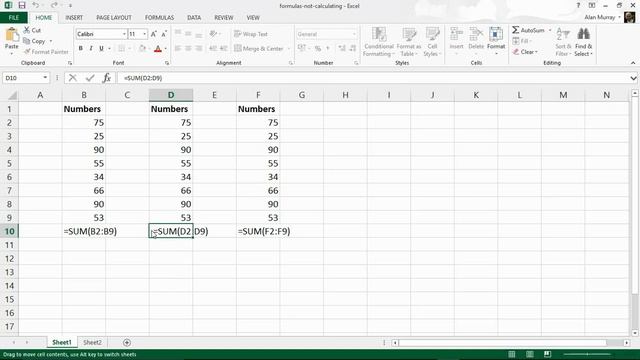Open Alan Murray account menu
Image resolution: width=640 pixels, height=360 pixels.
[x=602, y=18]
